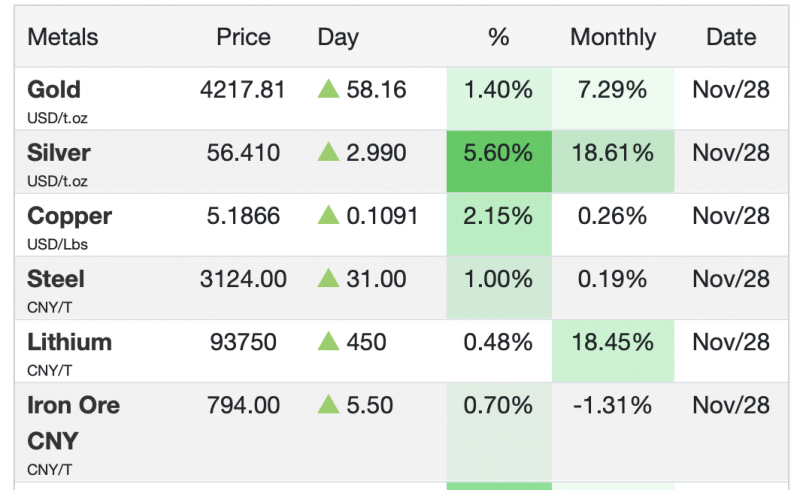
Task: Click the Day column header
Action: pos(338,37)
